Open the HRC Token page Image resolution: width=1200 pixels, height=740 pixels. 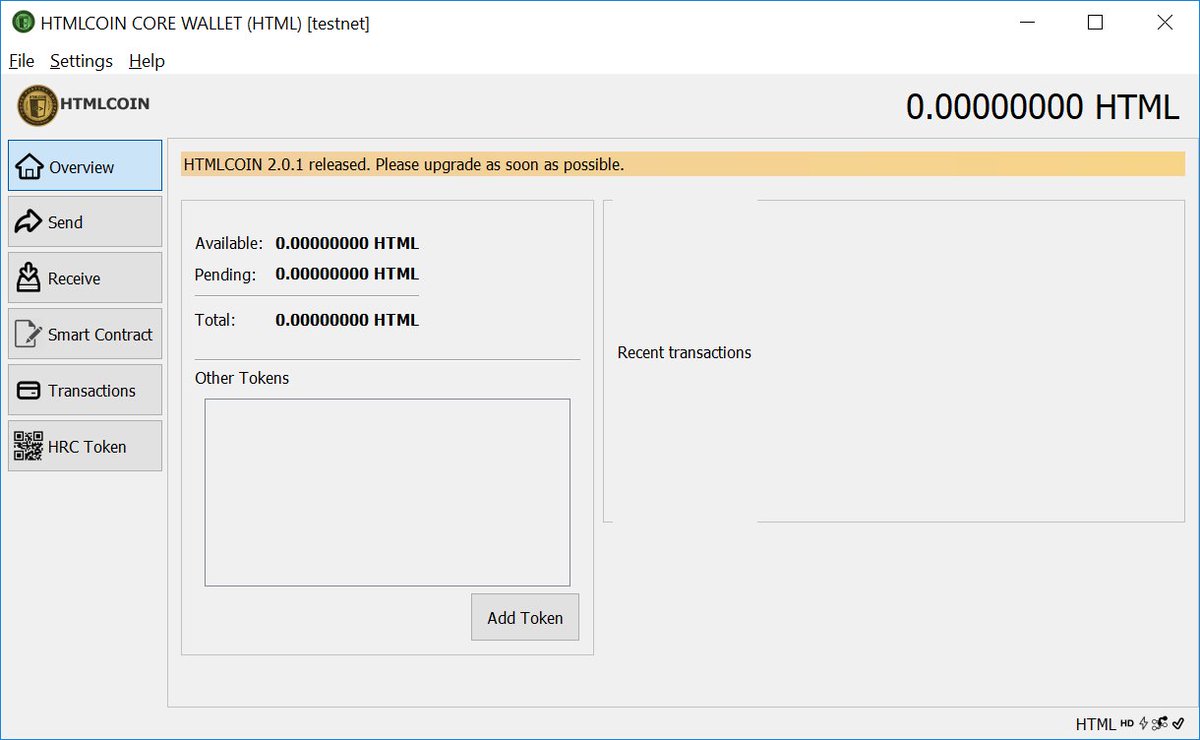(x=85, y=446)
